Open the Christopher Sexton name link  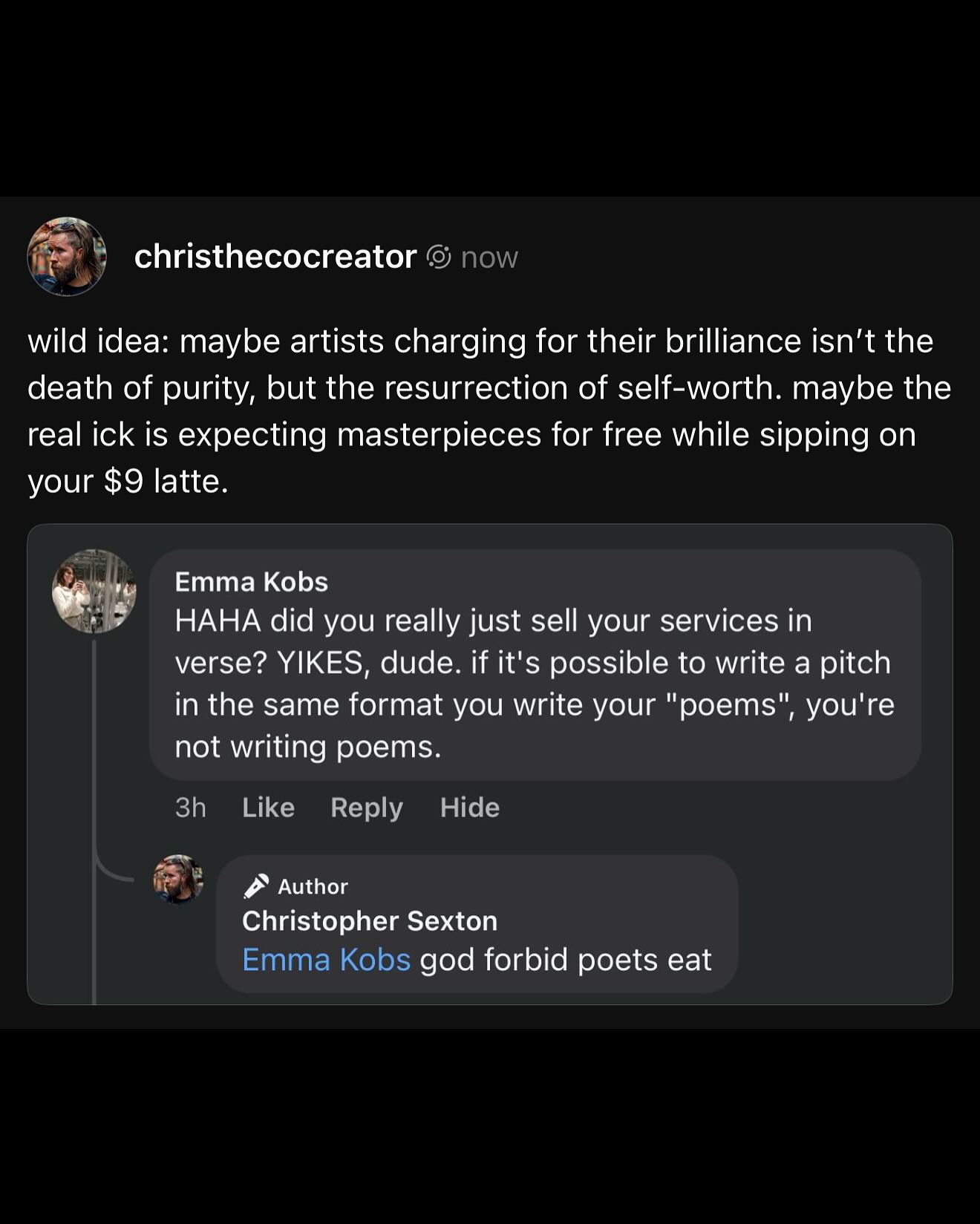coord(370,921)
